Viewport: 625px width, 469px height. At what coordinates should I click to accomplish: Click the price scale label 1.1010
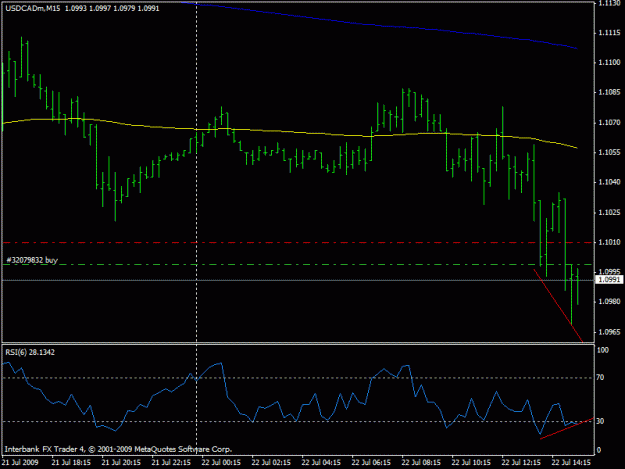click(609, 242)
